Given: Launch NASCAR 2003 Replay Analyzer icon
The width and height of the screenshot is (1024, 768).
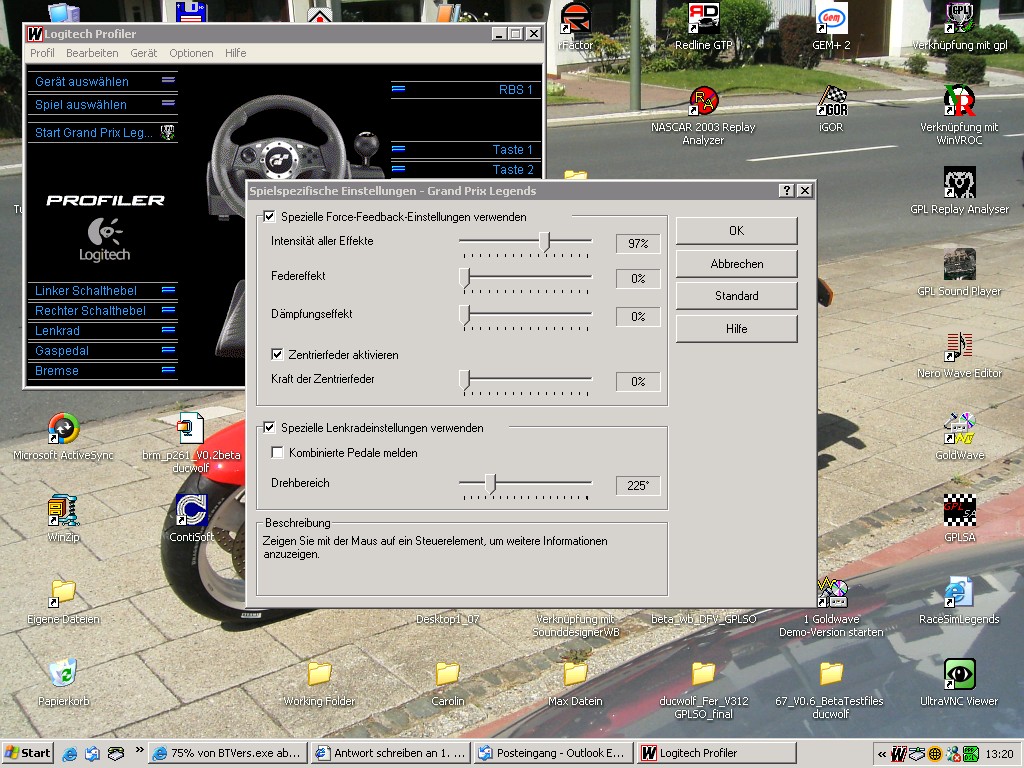Looking at the screenshot, I should tap(703, 101).
